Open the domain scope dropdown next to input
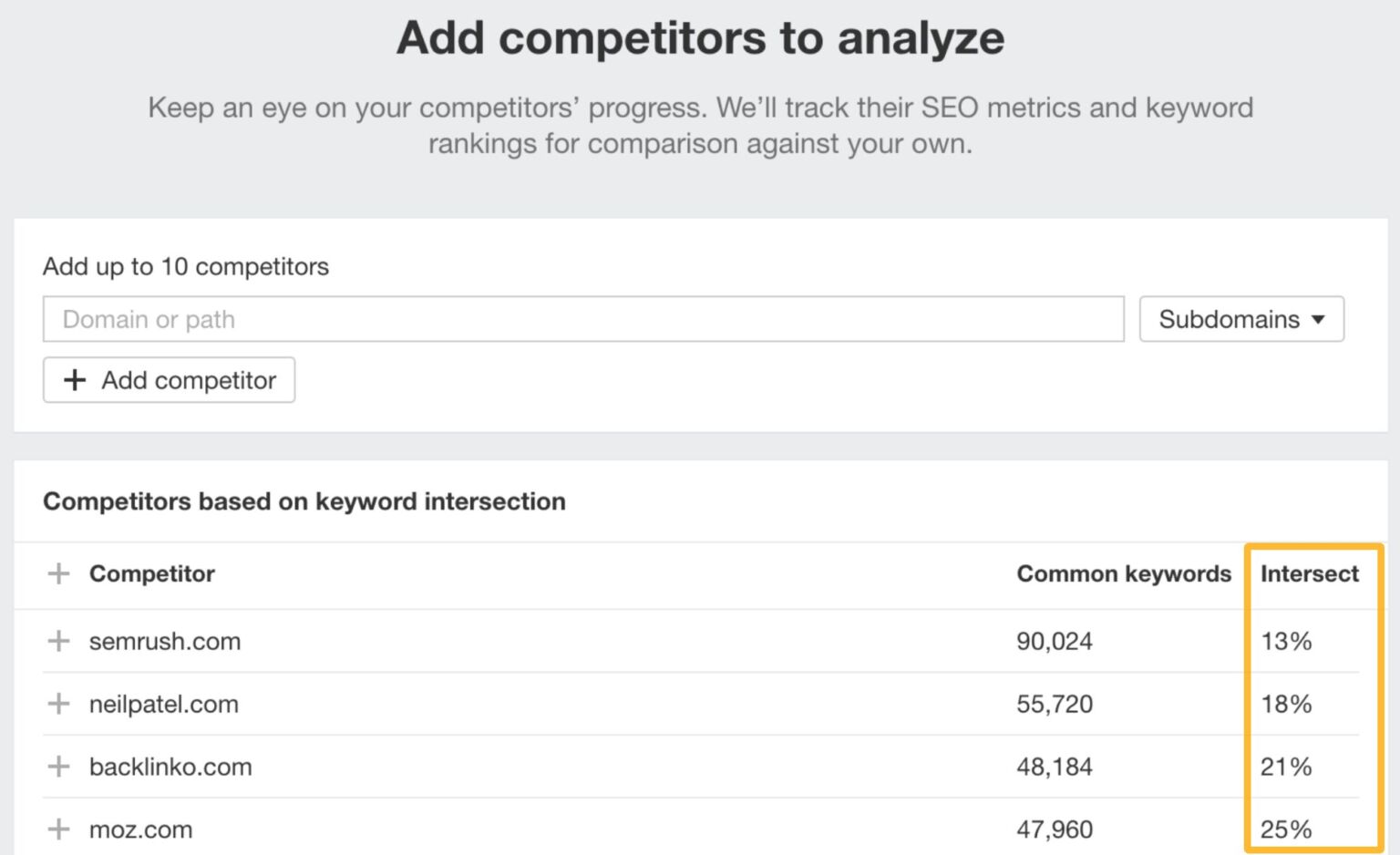Viewport: 1400px width, 855px height. 1240,319
